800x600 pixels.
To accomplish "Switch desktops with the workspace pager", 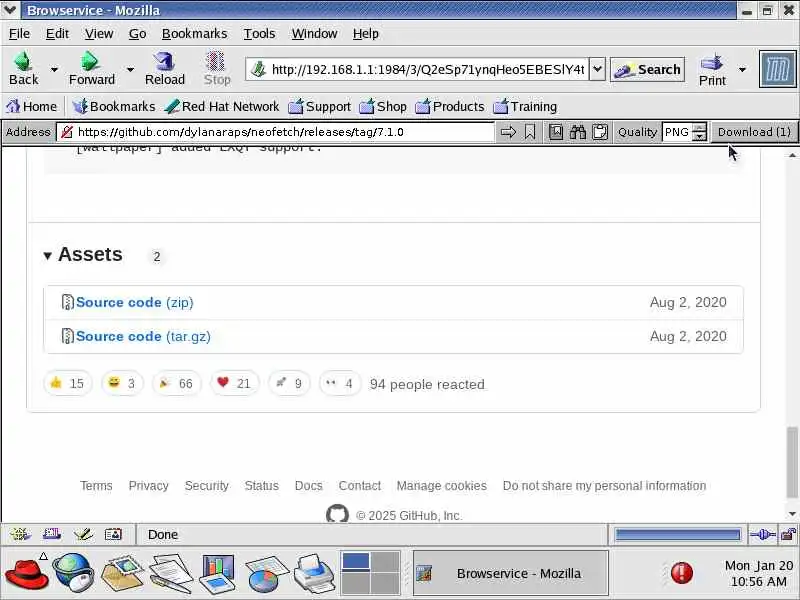I will click(371, 574).
